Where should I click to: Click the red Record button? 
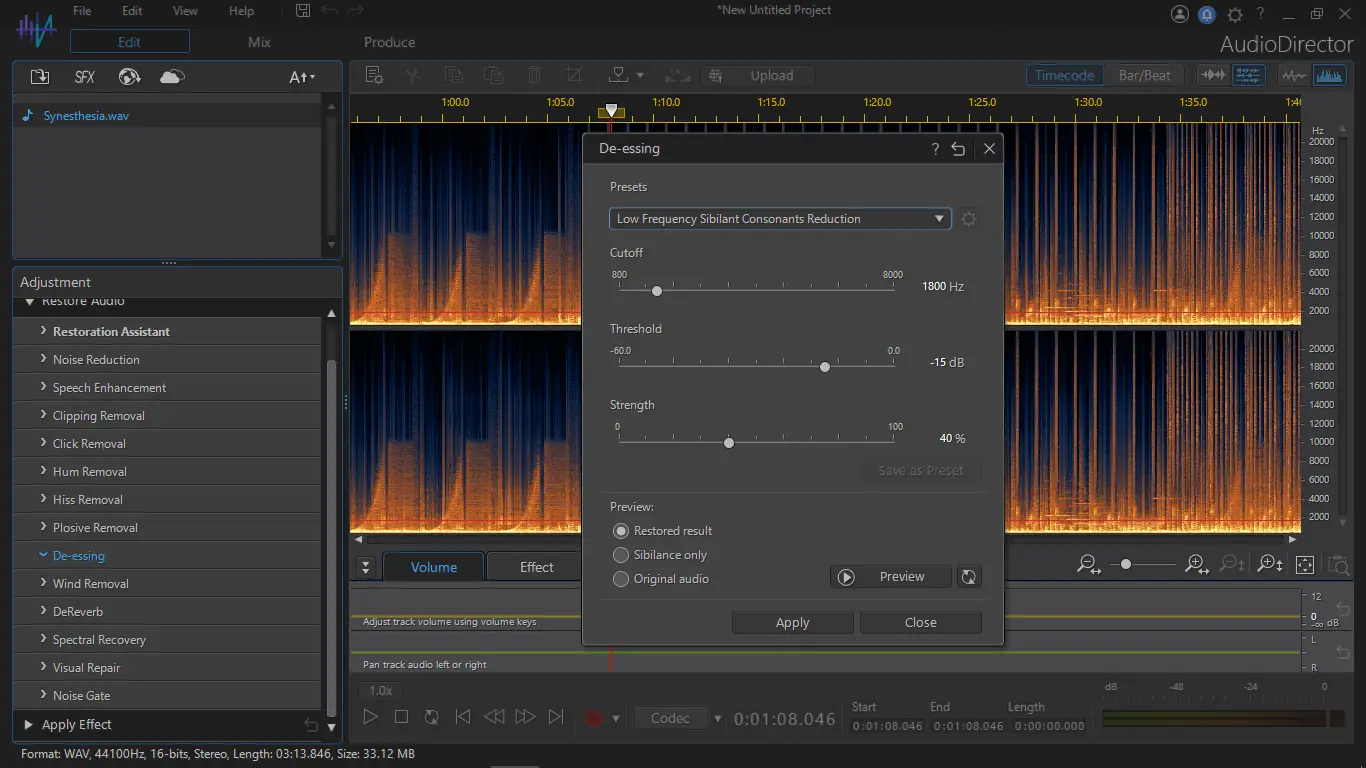tap(594, 718)
